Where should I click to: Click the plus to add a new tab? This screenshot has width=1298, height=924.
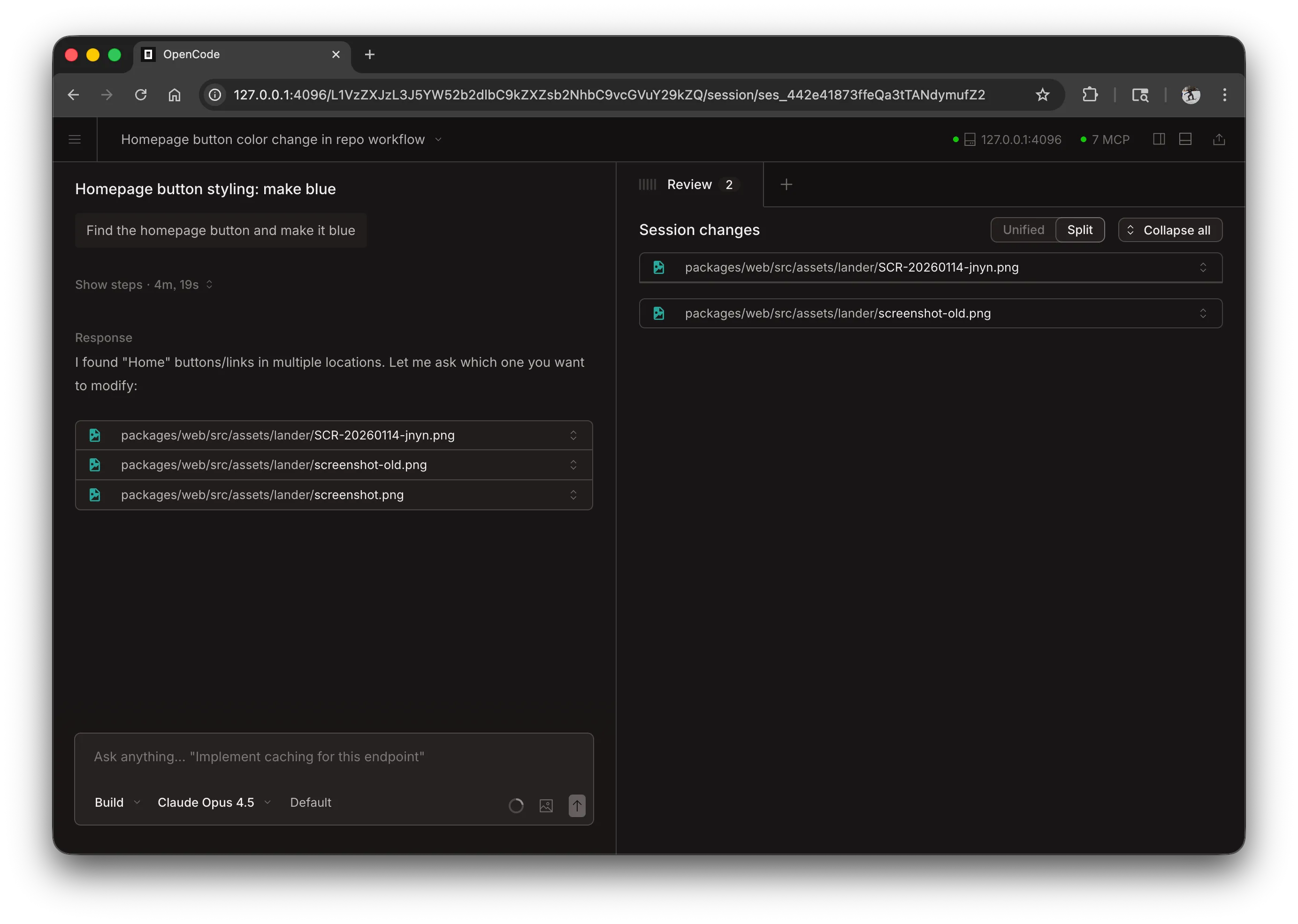(786, 184)
